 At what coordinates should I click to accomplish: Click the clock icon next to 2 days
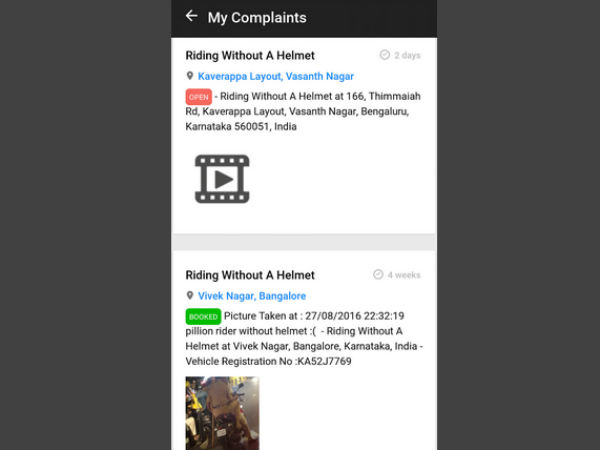pos(385,55)
